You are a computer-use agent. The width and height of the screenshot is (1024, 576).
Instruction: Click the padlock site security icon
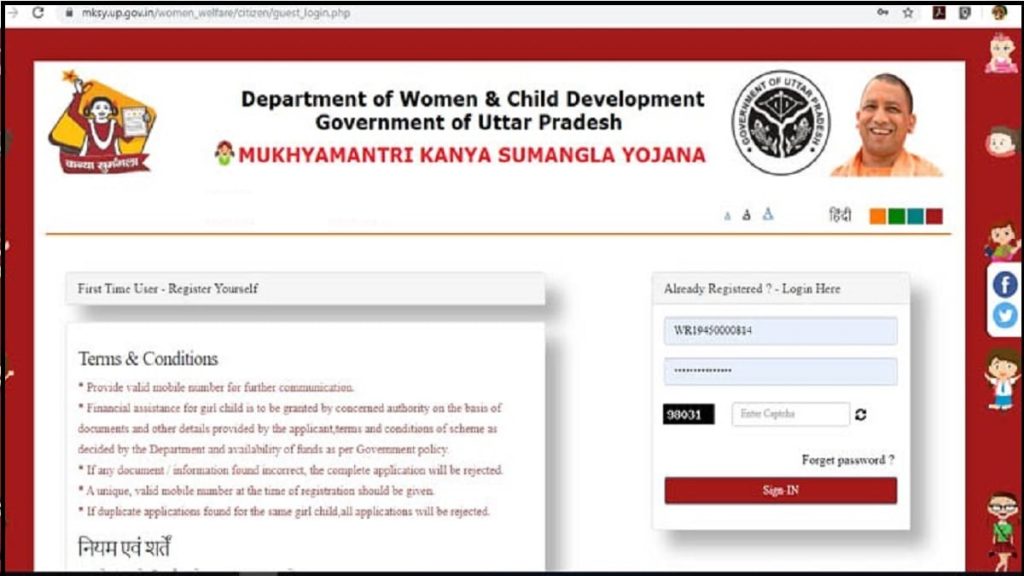[x=69, y=13]
